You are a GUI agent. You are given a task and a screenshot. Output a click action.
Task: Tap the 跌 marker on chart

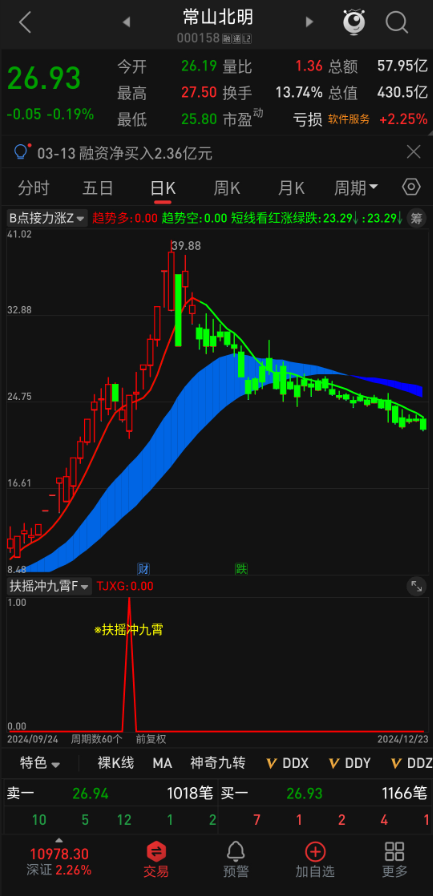pos(242,569)
